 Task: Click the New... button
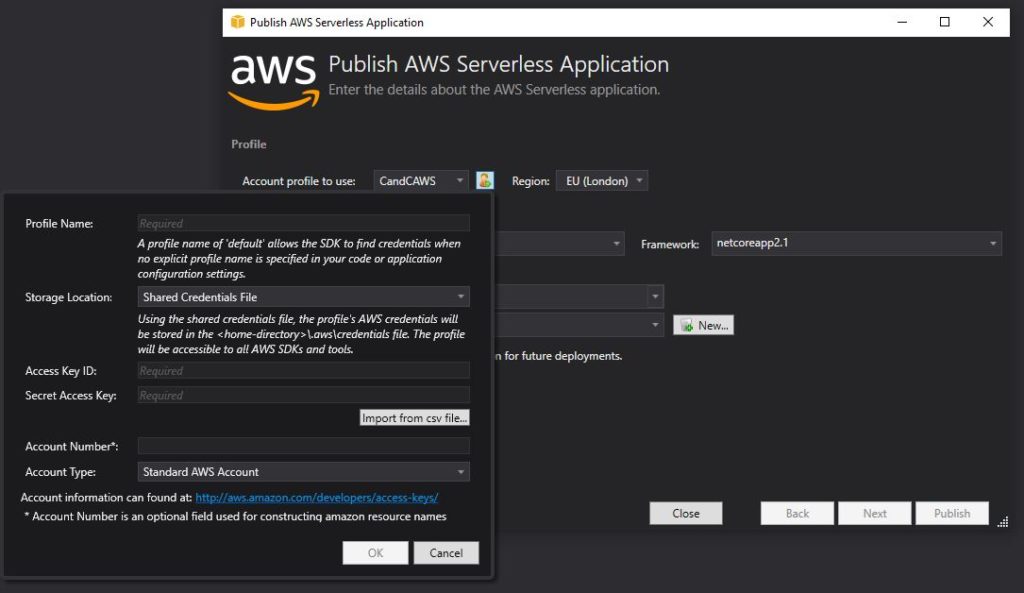click(x=703, y=325)
